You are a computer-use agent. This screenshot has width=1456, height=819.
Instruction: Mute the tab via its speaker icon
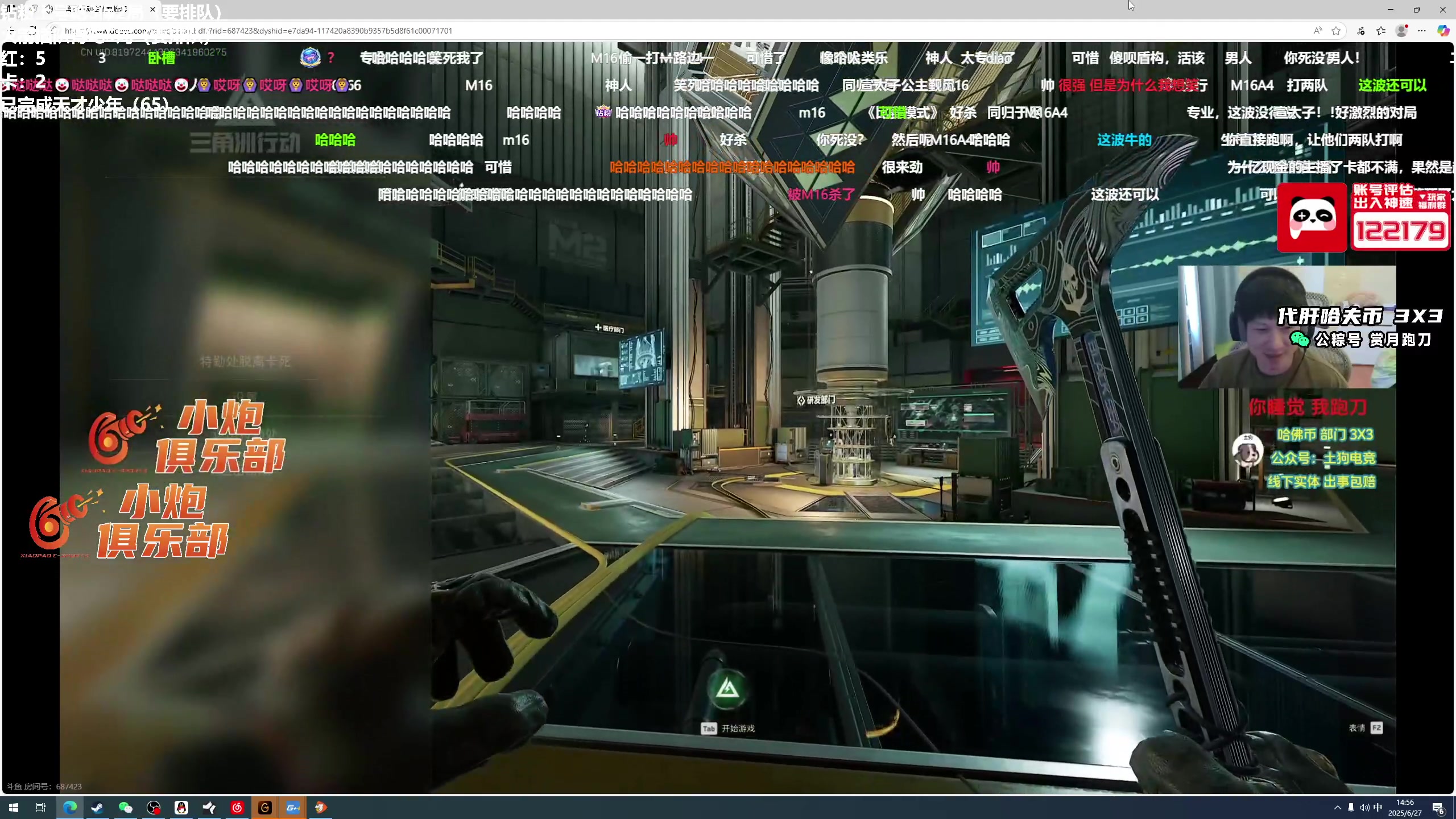49,9
